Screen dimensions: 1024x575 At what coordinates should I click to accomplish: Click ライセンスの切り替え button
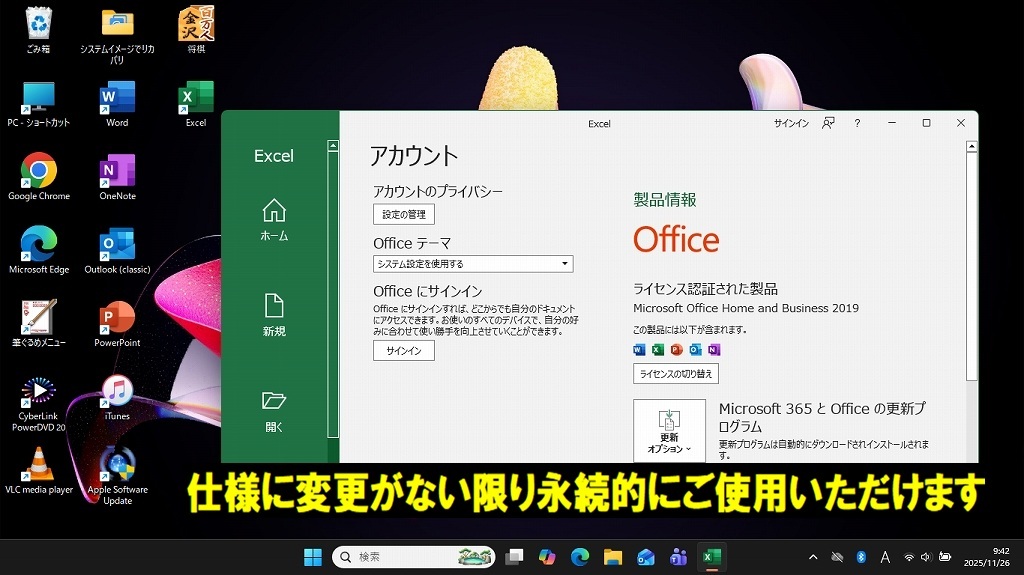tap(675, 374)
